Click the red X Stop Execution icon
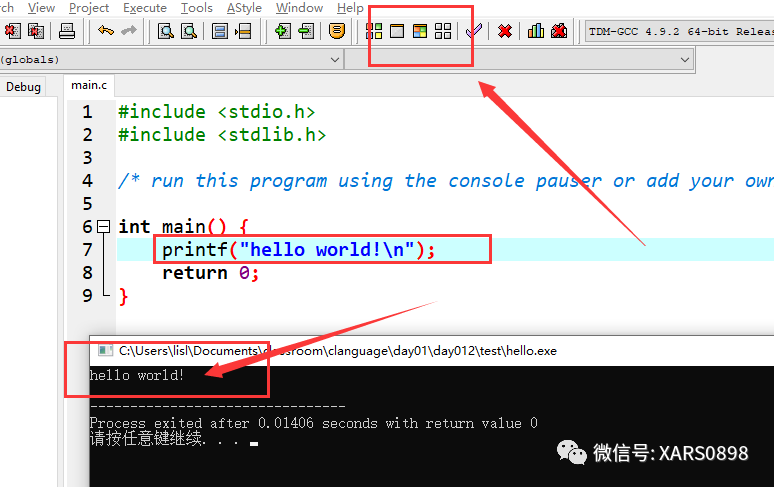774x487 pixels. click(504, 31)
